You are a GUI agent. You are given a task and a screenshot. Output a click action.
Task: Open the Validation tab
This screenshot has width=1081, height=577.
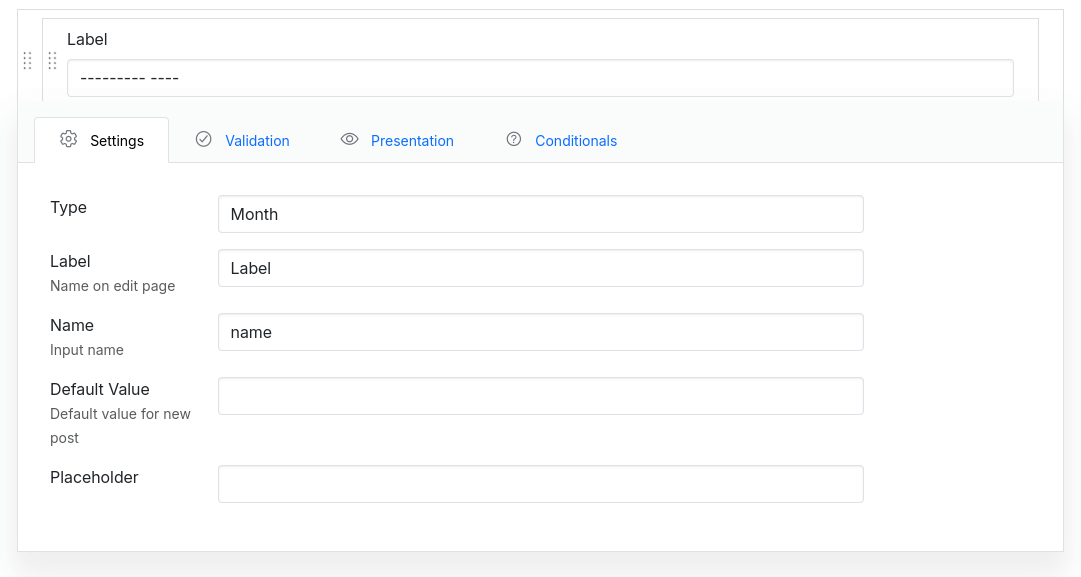point(257,141)
